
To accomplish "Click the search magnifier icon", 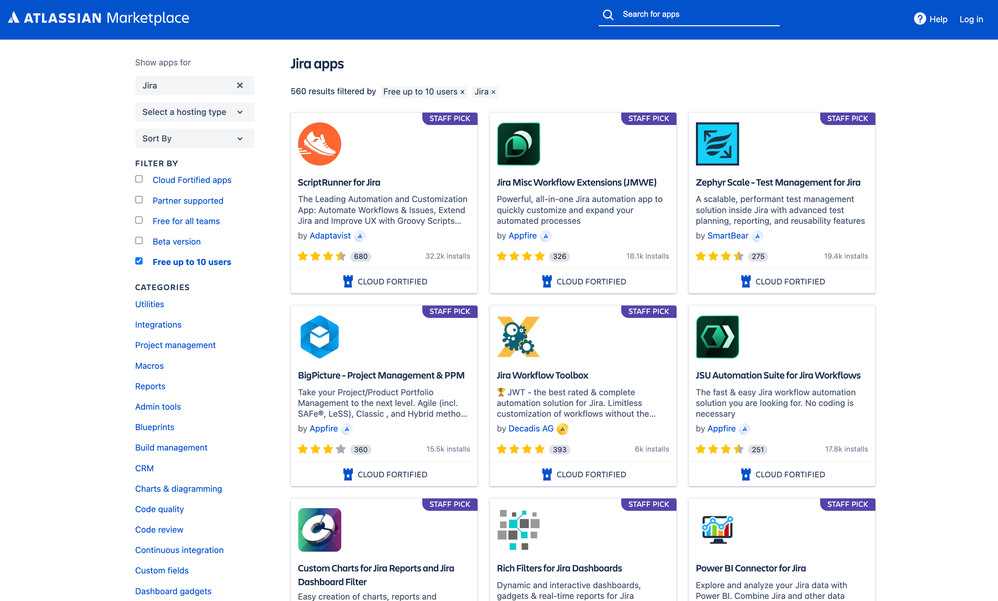I will tap(608, 15).
